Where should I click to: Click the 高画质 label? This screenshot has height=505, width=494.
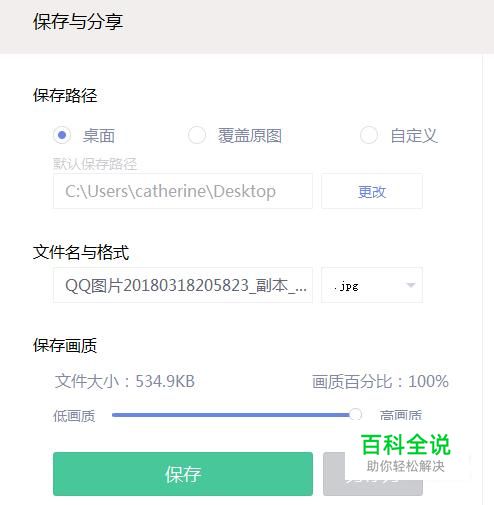[x=401, y=415]
